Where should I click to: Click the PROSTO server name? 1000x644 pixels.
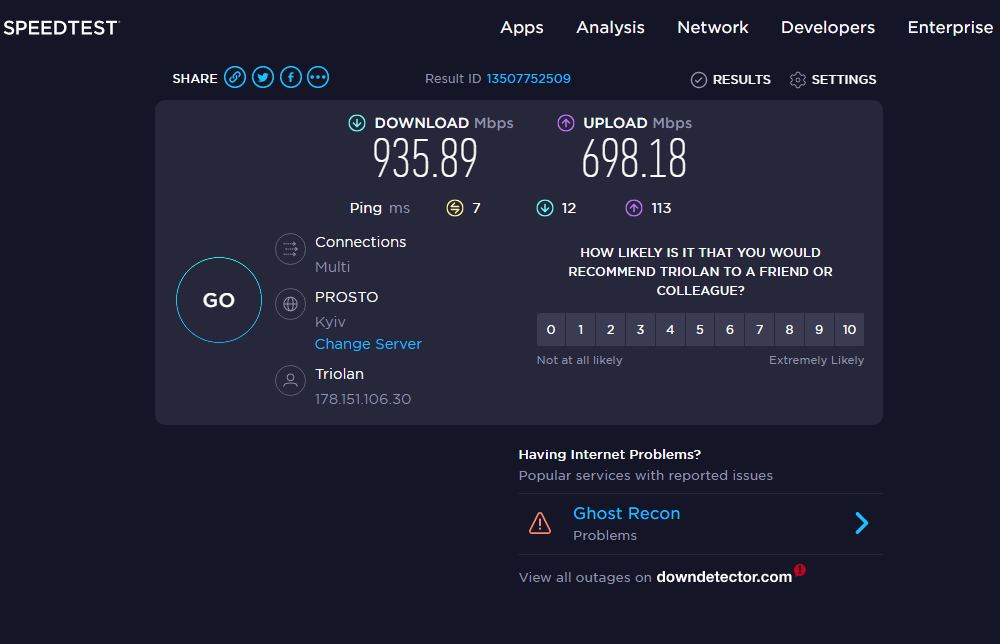[x=346, y=297]
